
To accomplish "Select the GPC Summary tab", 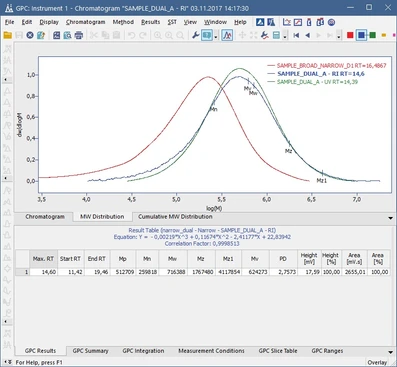I will click(90, 351).
